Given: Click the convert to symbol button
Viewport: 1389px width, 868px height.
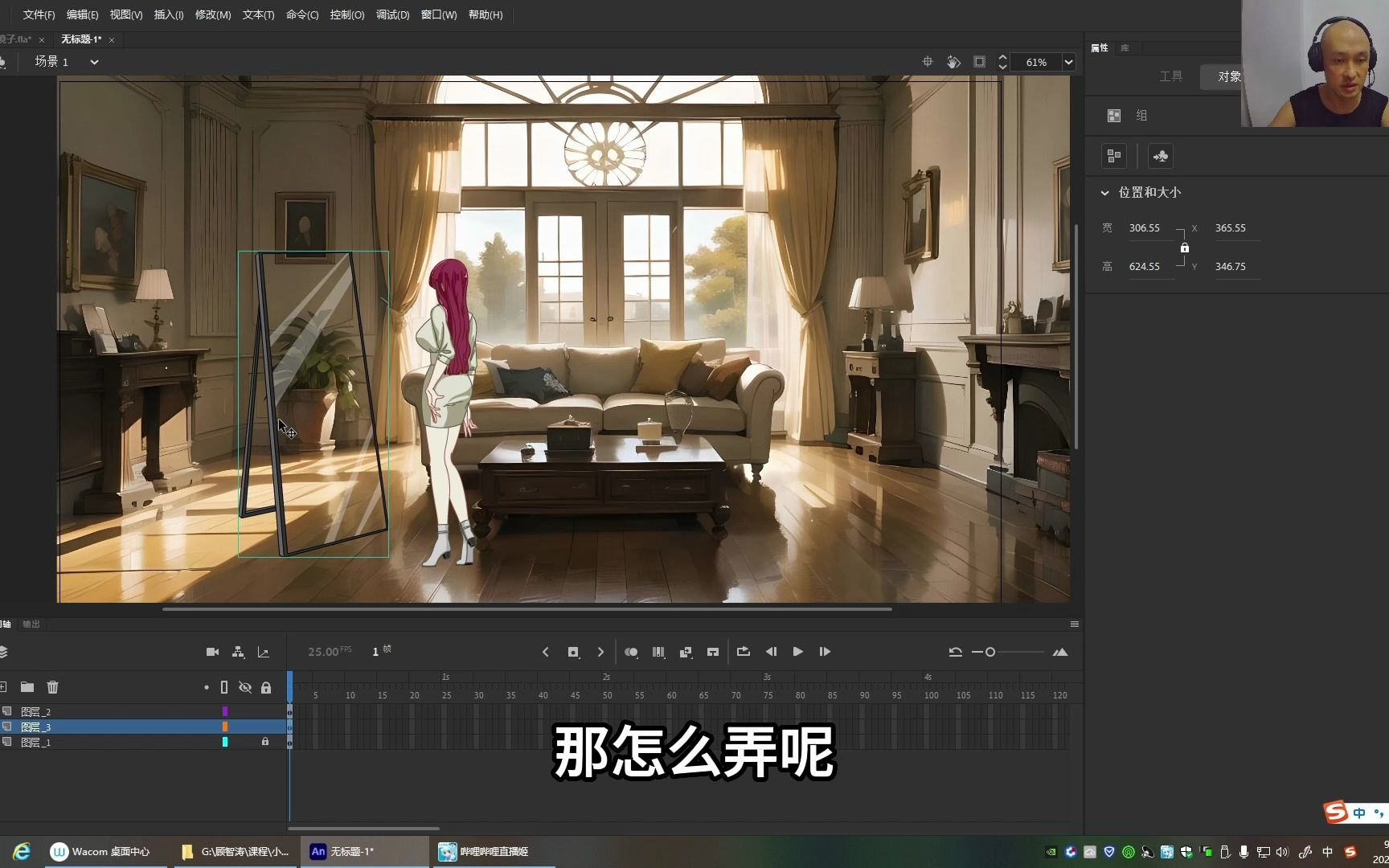Looking at the screenshot, I should point(1160,156).
